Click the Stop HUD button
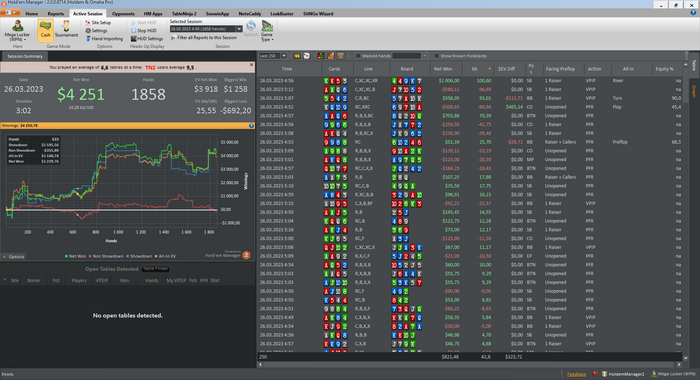 (144, 31)
